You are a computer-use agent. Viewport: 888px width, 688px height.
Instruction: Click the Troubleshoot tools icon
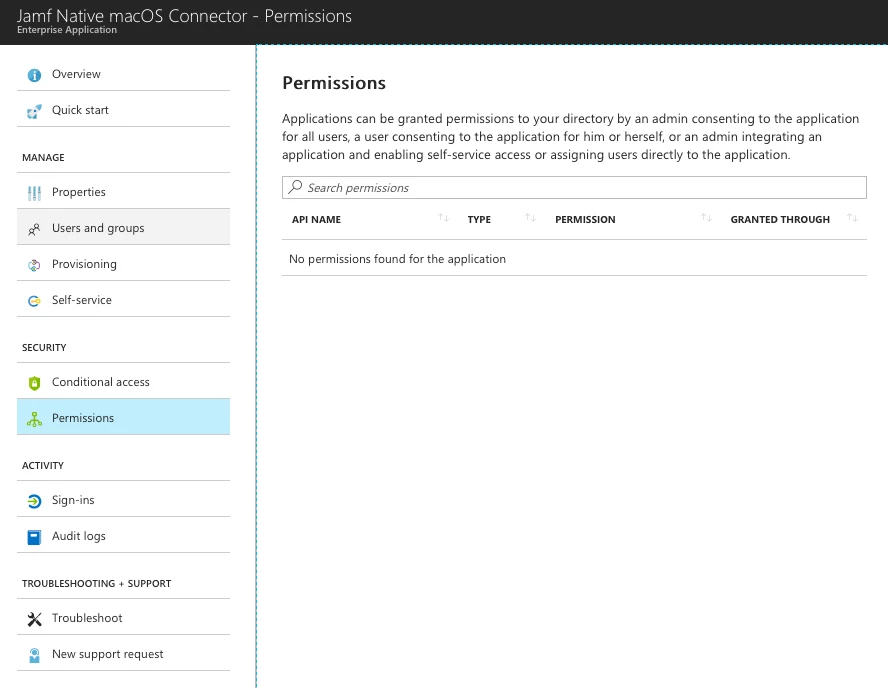34,619
